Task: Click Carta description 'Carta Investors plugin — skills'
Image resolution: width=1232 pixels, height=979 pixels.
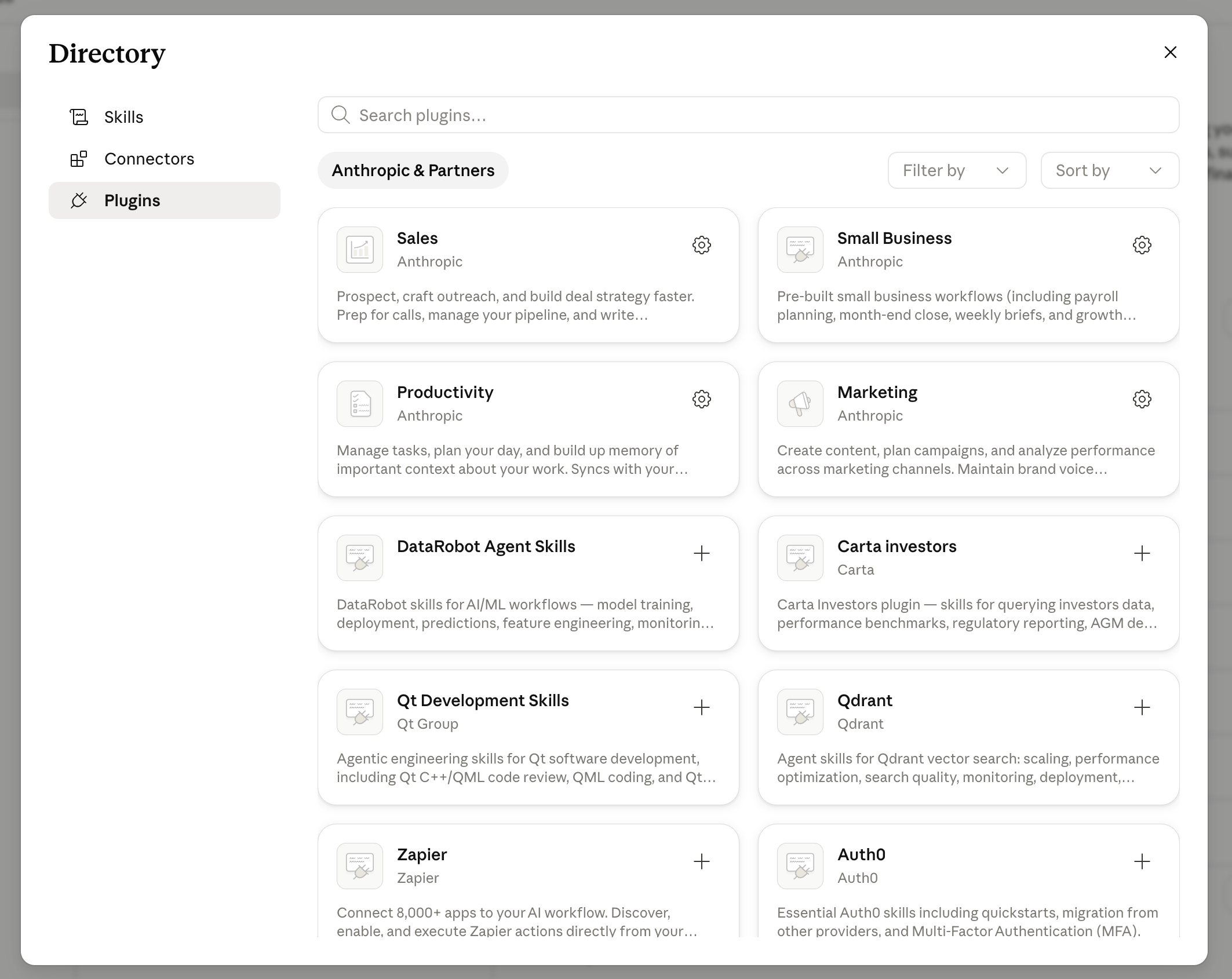Action: [x=967, y=613]
